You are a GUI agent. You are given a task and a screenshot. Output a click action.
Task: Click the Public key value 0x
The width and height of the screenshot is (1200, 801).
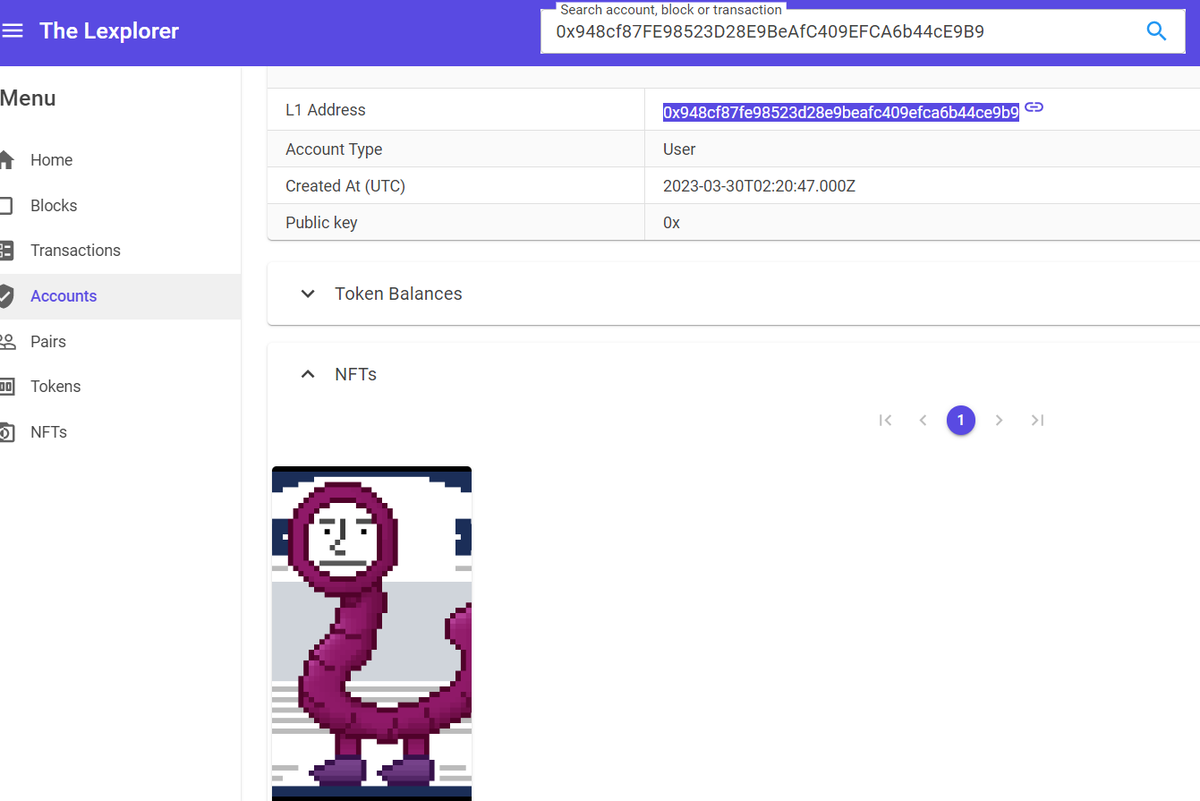(671, 223)
